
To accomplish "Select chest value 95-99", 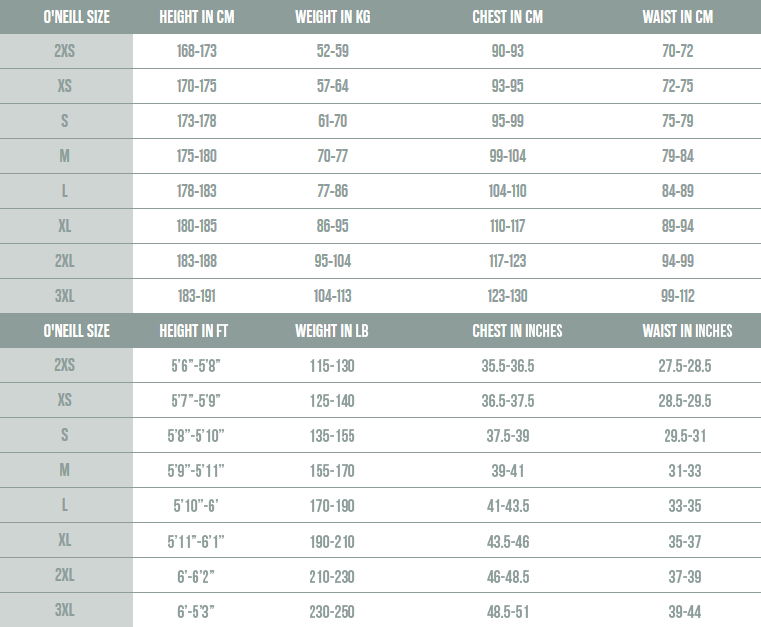I will (507, 121).
